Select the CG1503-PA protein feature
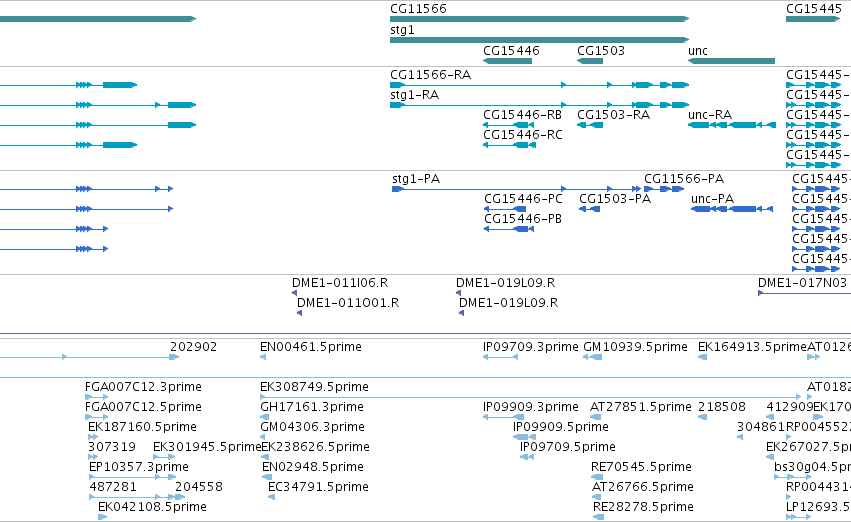This screenshot has height=522, width=851. pos(589,209)
